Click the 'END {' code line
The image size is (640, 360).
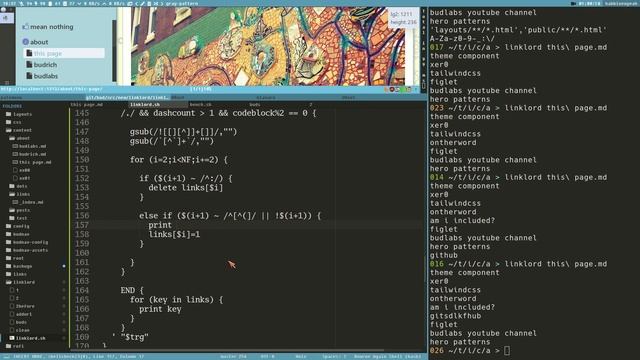132,291
